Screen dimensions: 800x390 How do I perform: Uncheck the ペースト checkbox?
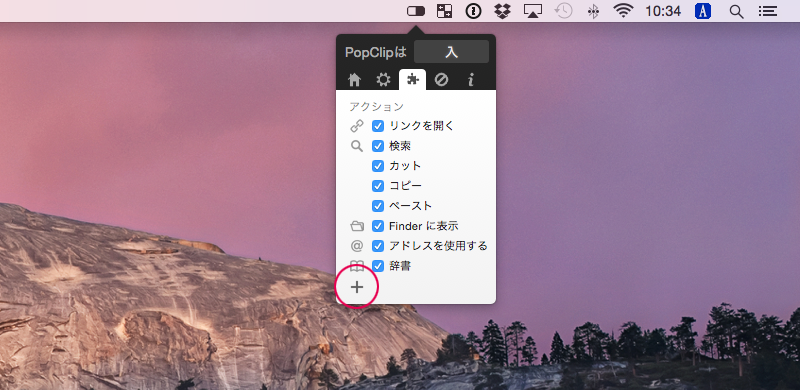coord(378,206)
